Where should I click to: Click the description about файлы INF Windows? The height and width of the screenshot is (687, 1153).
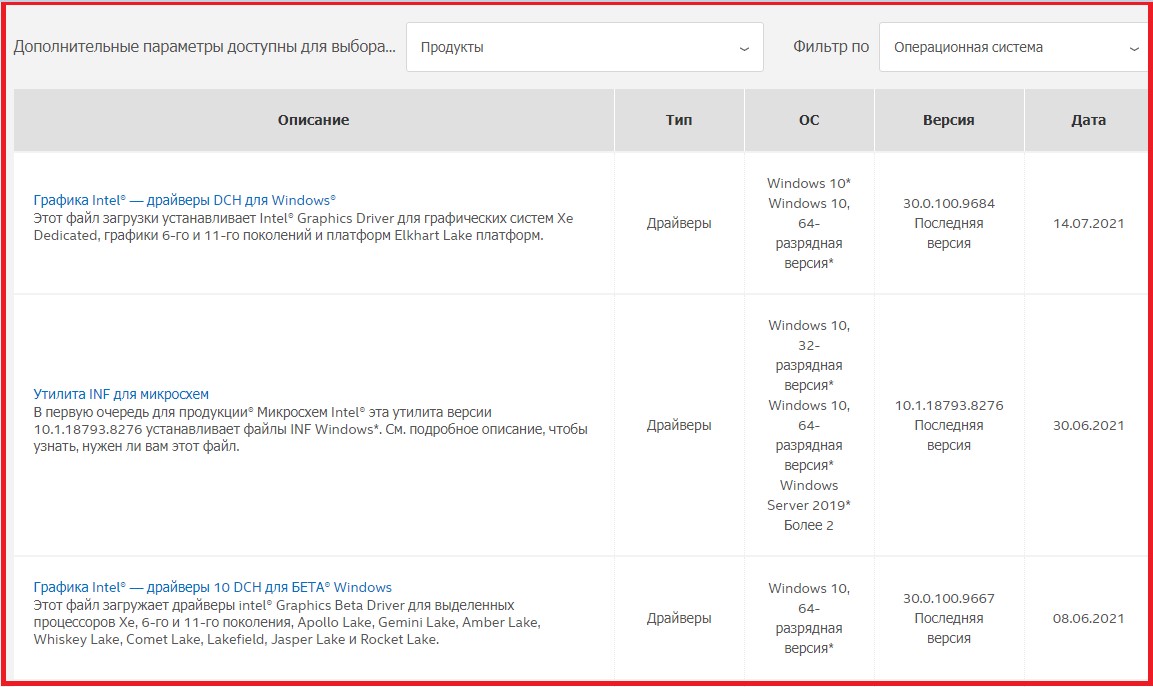310,429
